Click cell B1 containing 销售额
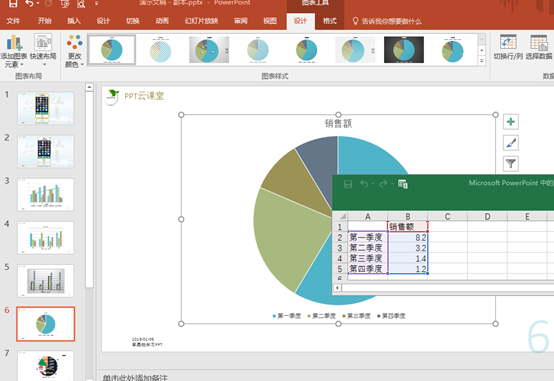 407,227
